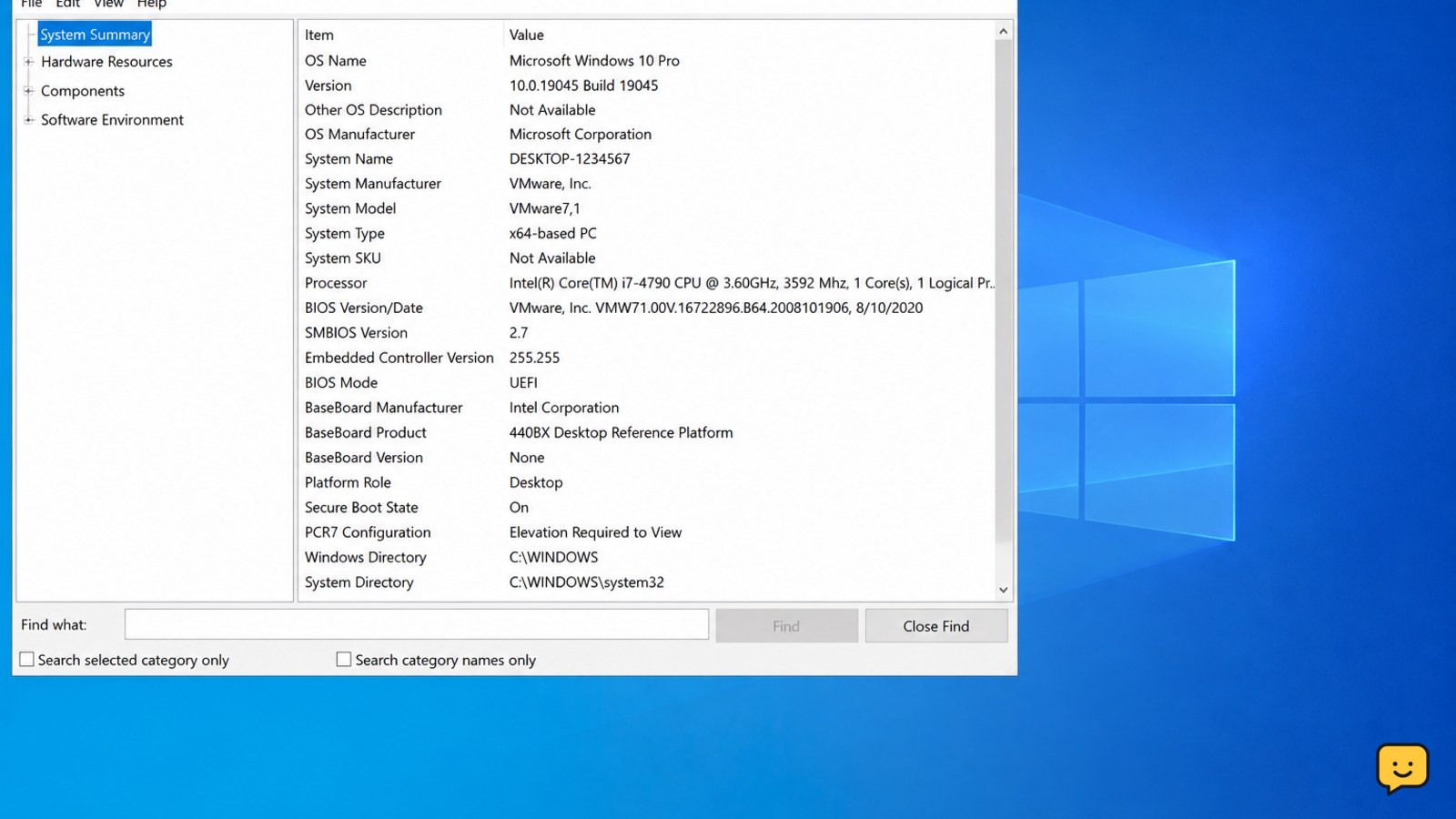Click the Microsoft Windows 10 Pro value

(x=594, y=61)
